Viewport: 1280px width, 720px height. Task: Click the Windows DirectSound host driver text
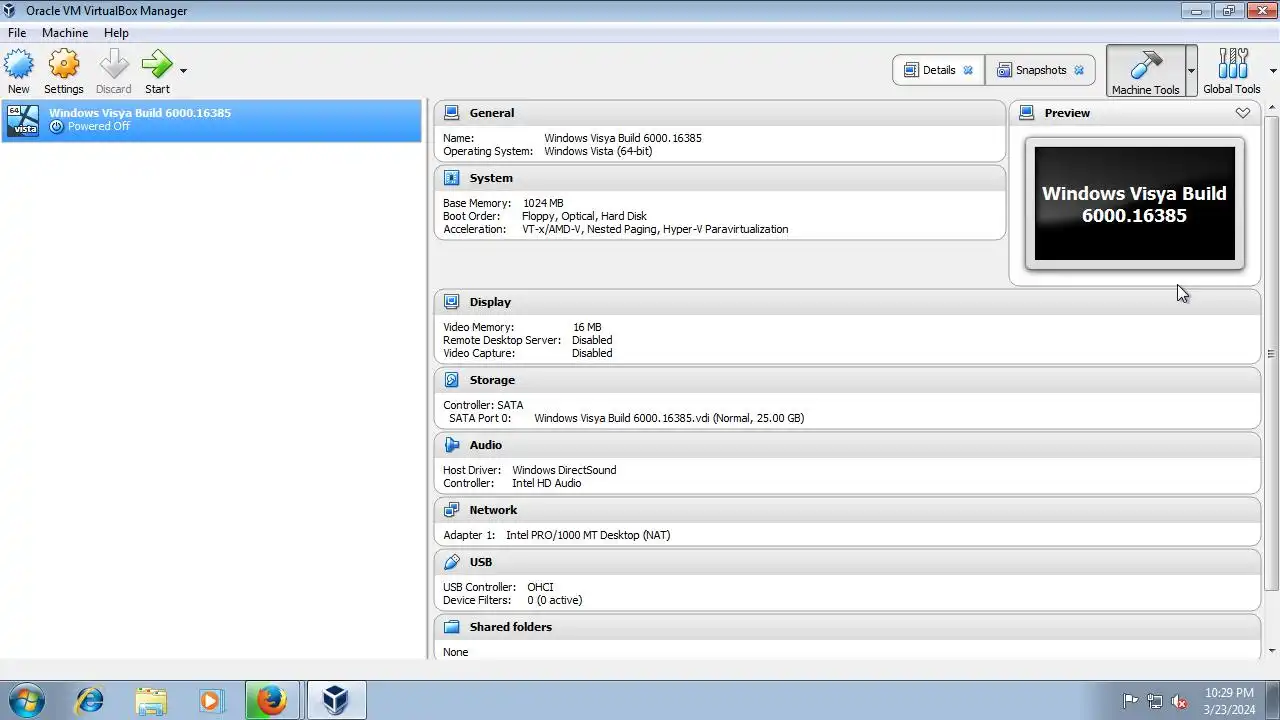564,470
